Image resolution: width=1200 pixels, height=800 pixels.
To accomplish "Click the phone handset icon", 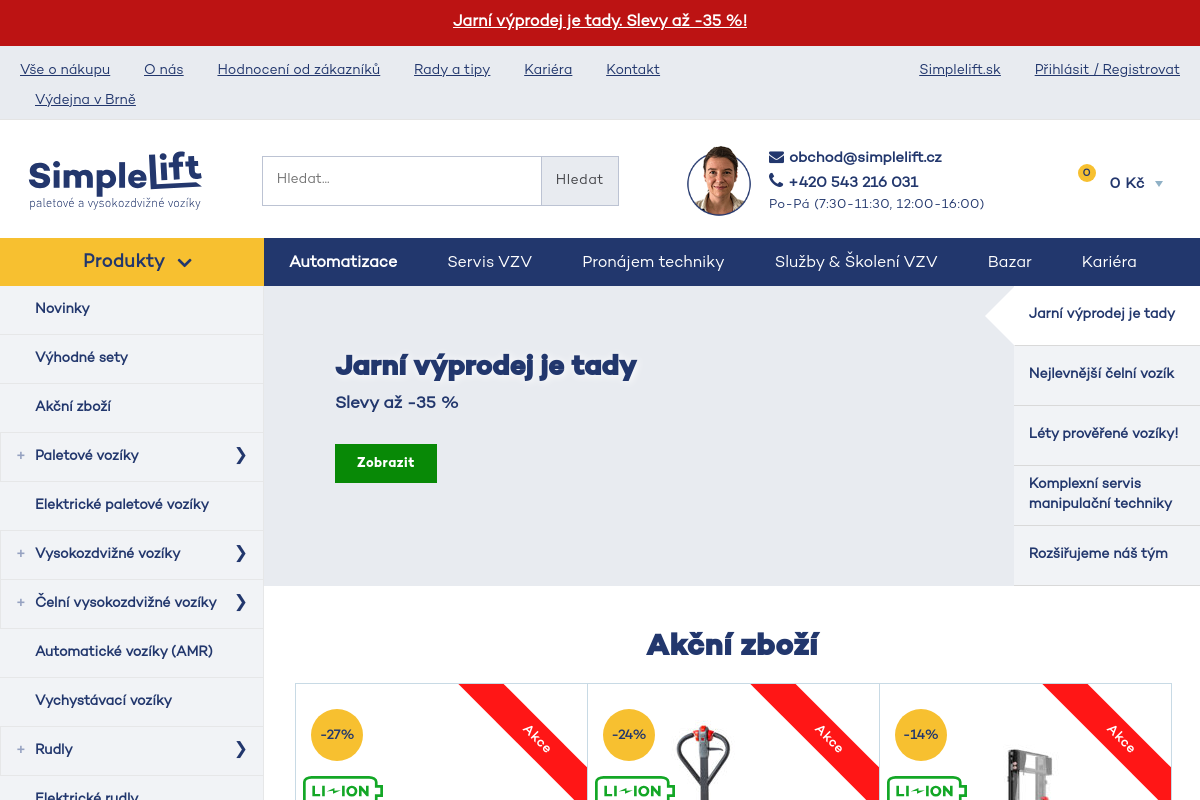I will tap(776, 181).
